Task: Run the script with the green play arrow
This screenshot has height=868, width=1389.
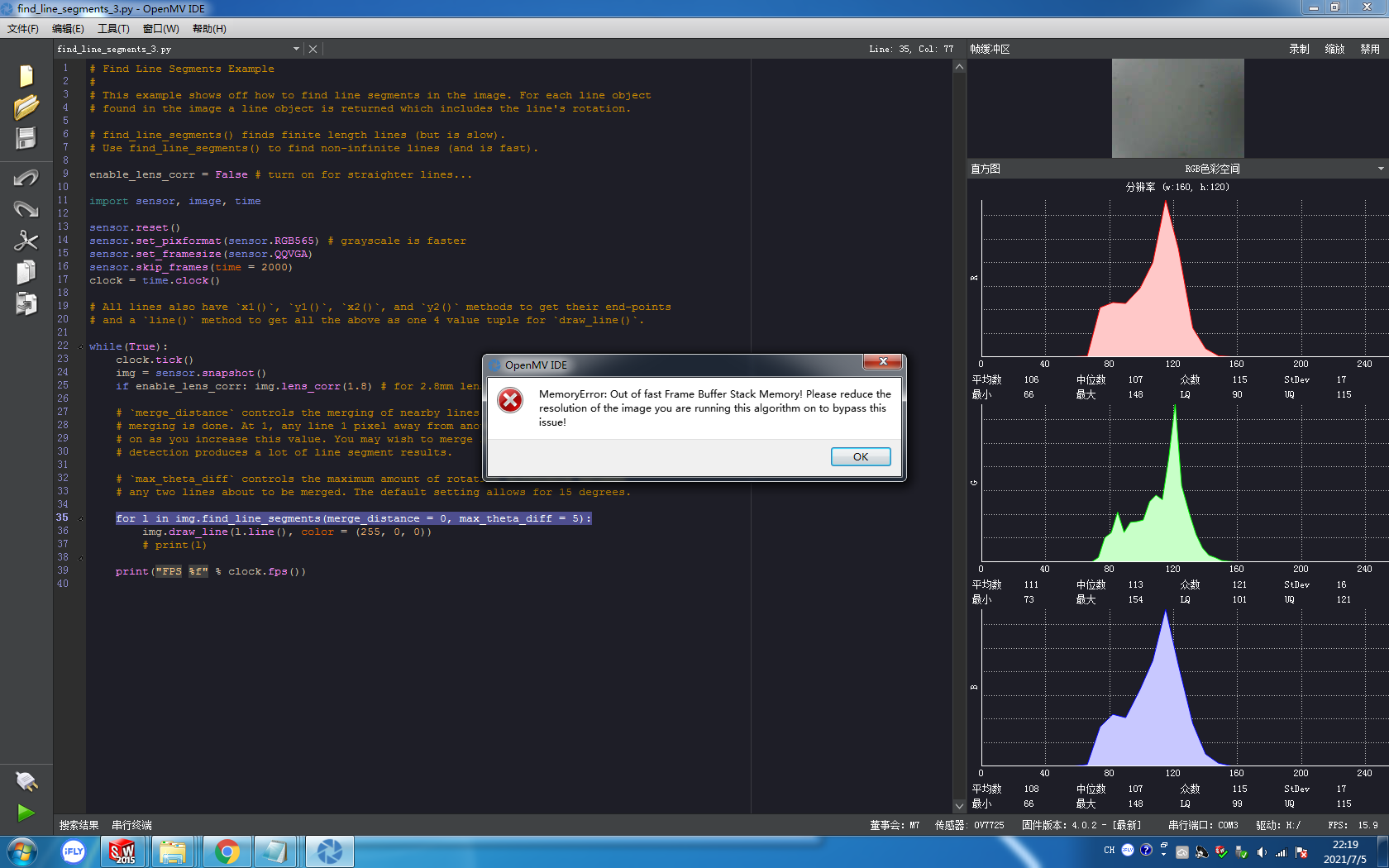Action: (x=26, y=813)
